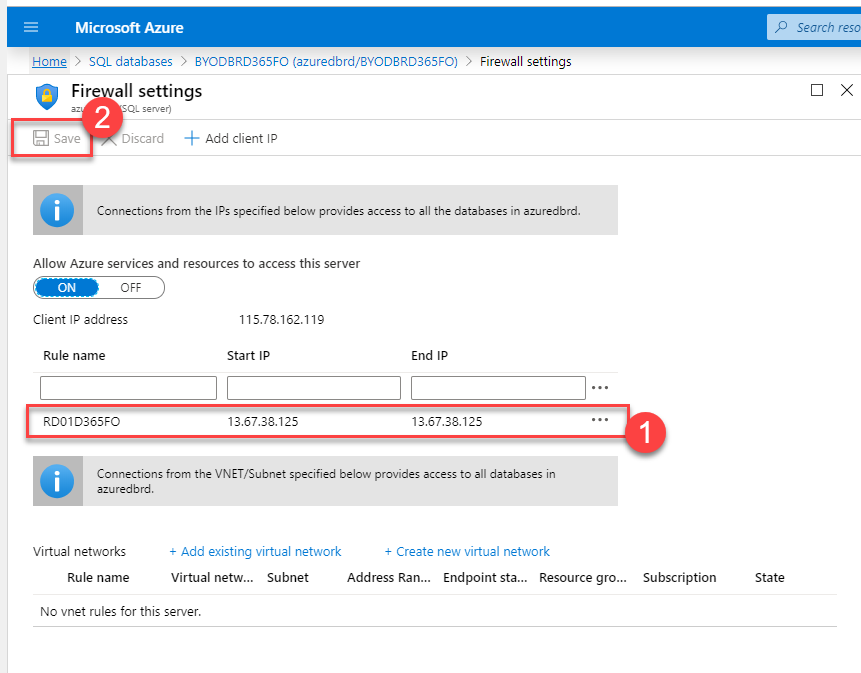This screenshot has width=861, height=673.
Task: Click Subnet column header
Action: point(288,577)
